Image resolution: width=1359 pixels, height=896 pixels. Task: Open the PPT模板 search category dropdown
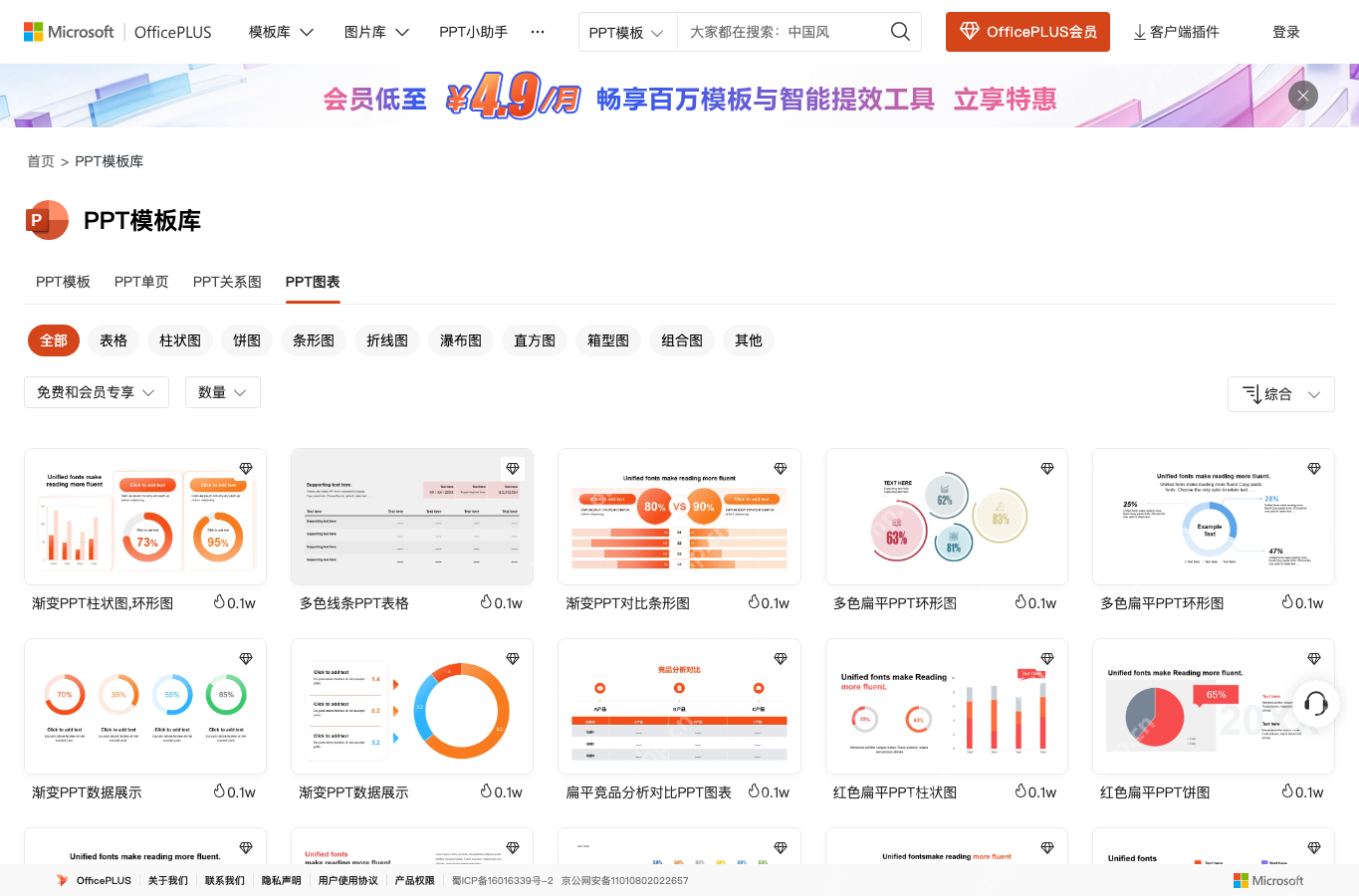[x=627, y=32]
